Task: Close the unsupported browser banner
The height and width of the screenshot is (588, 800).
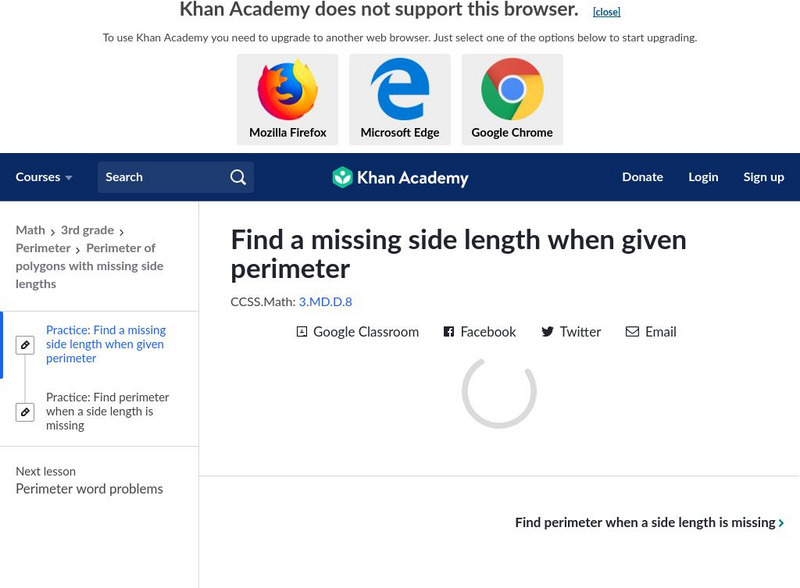Action: [606, 12]
